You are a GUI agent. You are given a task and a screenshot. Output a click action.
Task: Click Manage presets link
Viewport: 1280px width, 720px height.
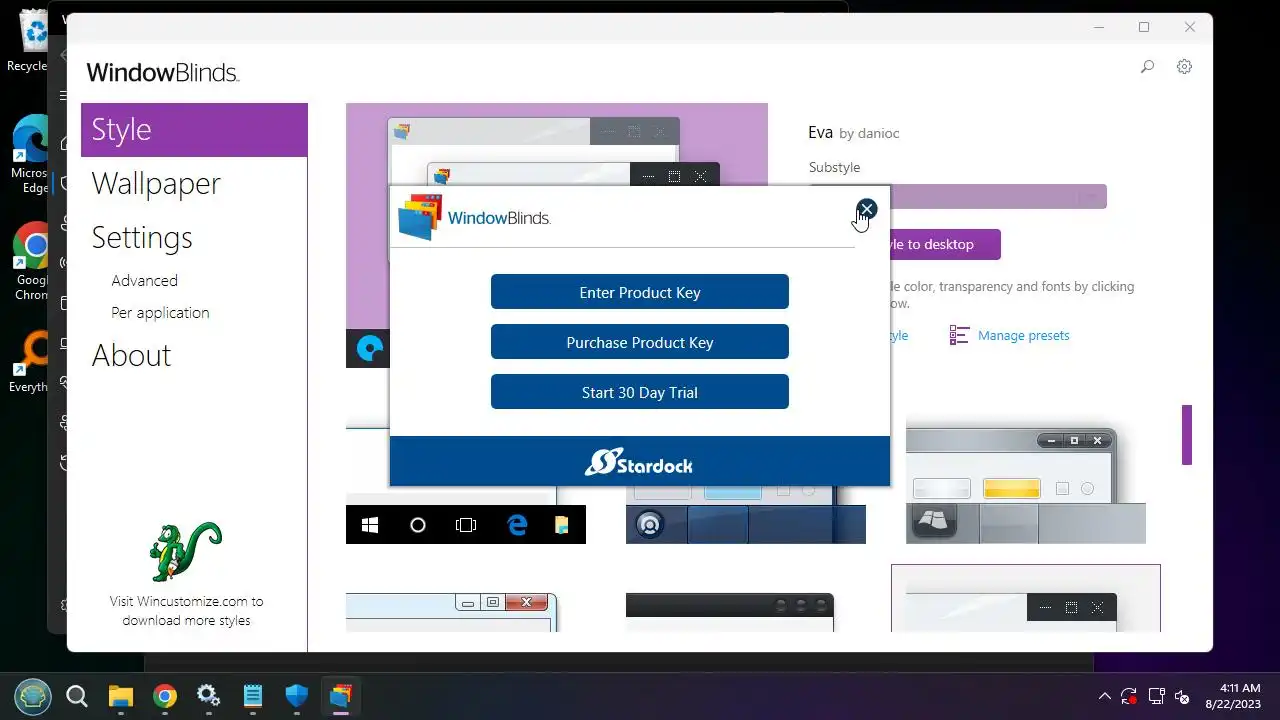pyautogui.click(x=1024, y=336)
